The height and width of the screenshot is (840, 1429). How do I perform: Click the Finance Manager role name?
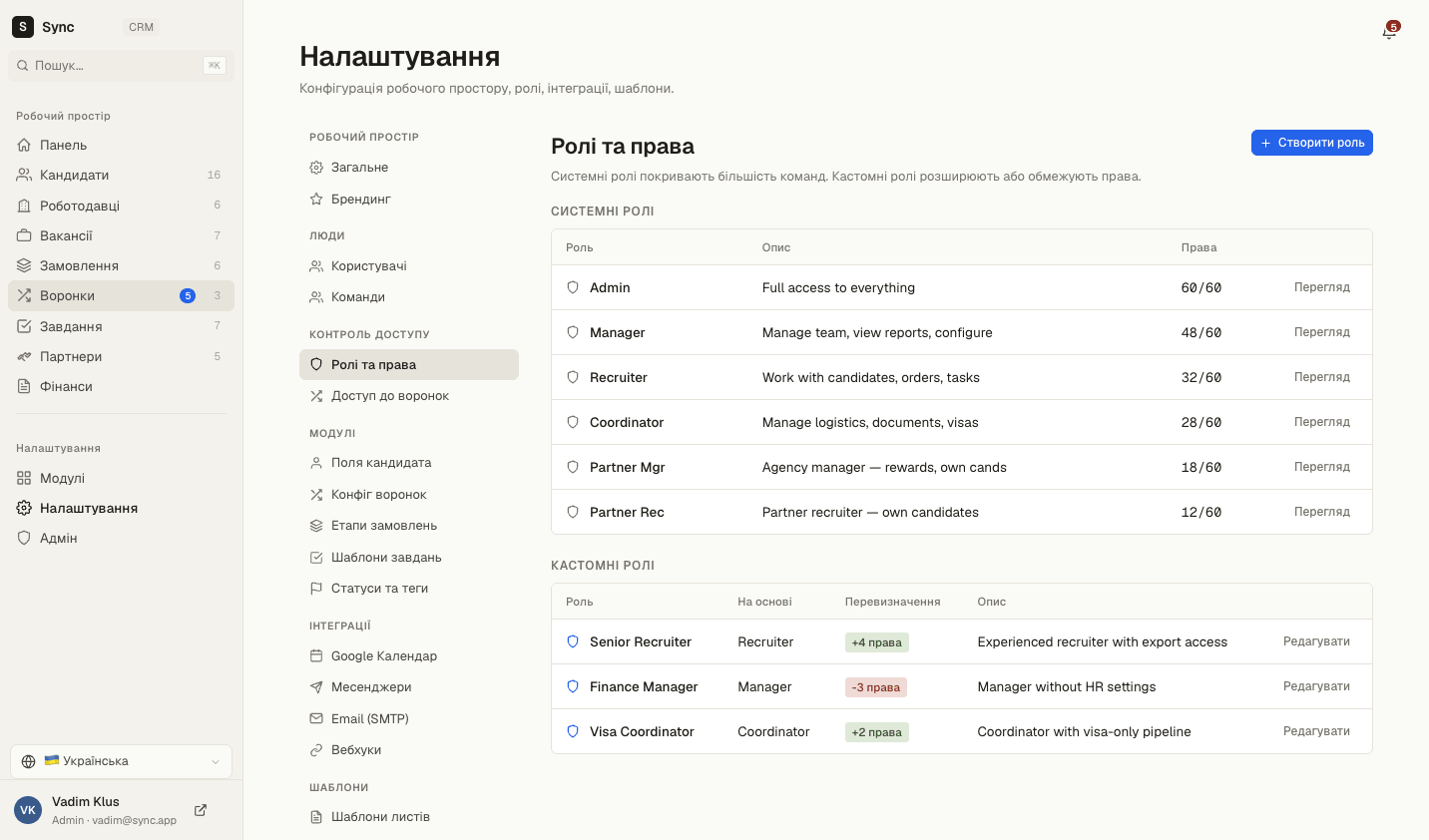644,686
